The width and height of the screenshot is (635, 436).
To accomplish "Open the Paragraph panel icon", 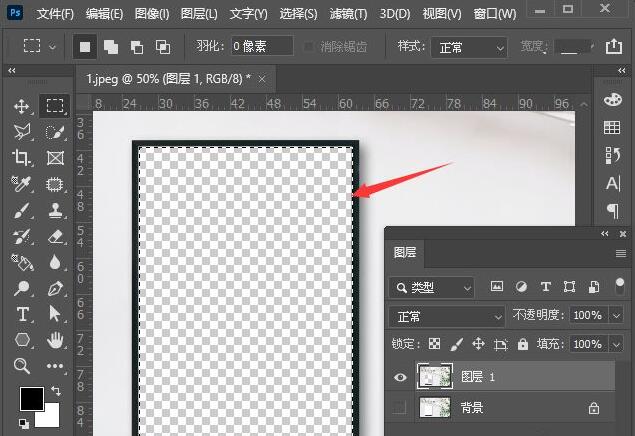I will click(x=613, y=211).
